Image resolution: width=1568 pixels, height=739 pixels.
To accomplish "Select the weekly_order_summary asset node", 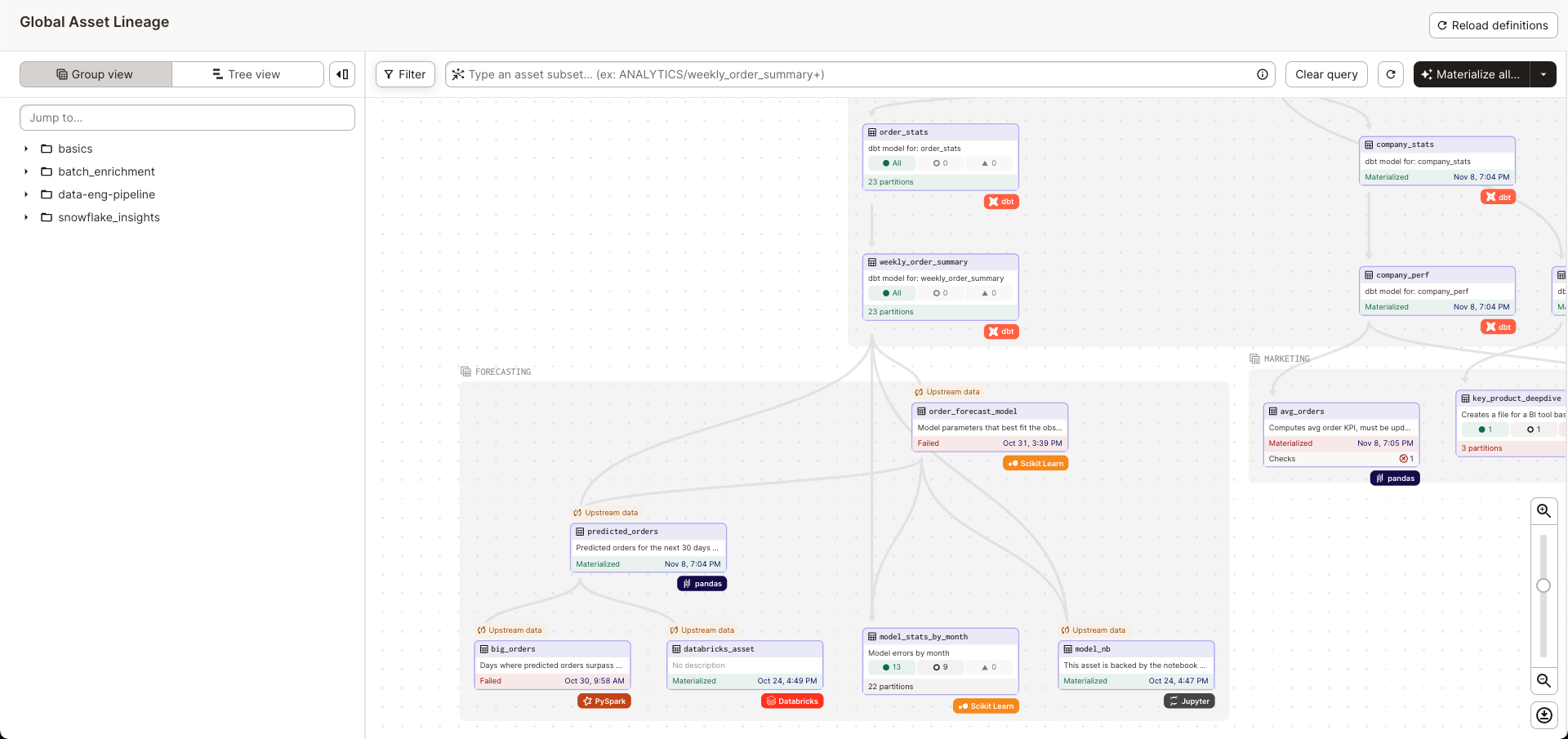I will pos(941,287).
